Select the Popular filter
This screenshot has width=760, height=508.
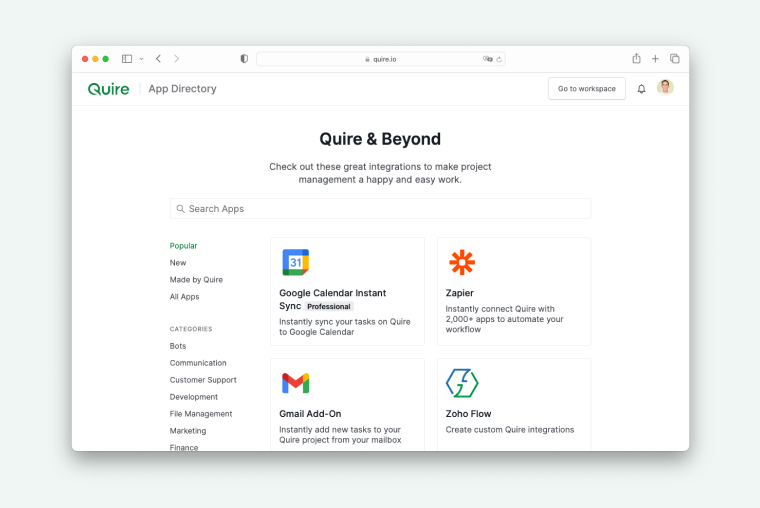point(183,246)
